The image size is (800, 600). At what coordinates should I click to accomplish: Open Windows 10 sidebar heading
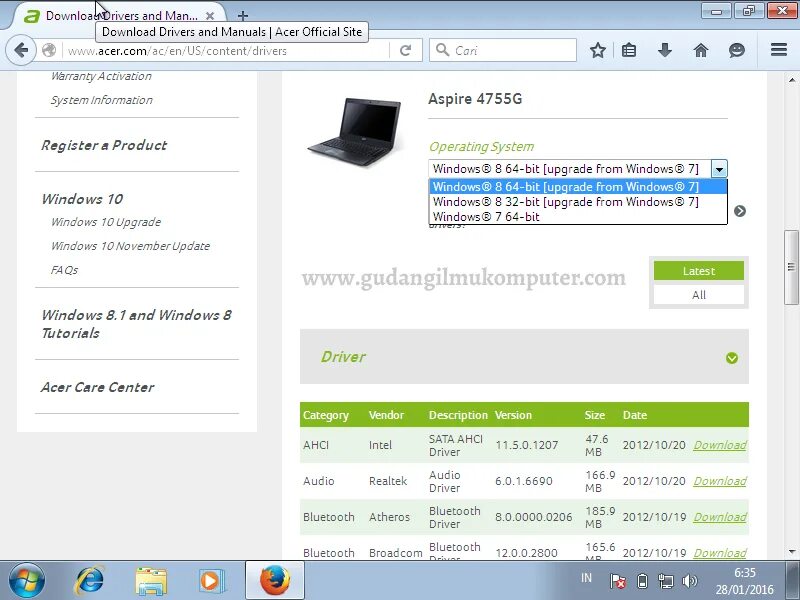(82, 199)
